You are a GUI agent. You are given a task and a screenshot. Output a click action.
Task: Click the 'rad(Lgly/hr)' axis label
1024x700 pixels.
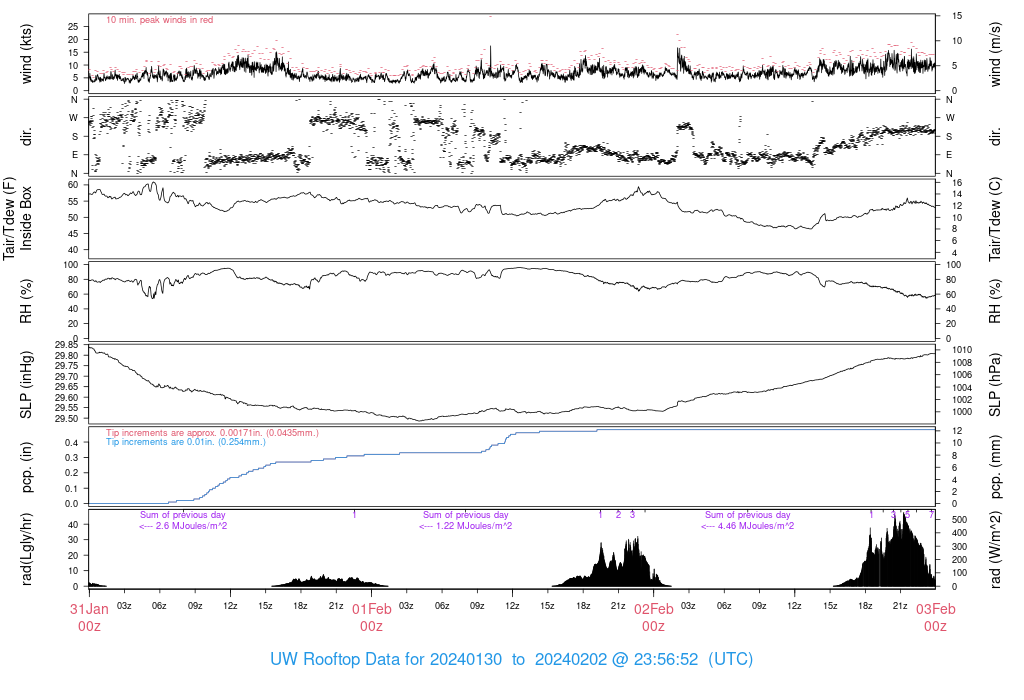coord(26,549)
